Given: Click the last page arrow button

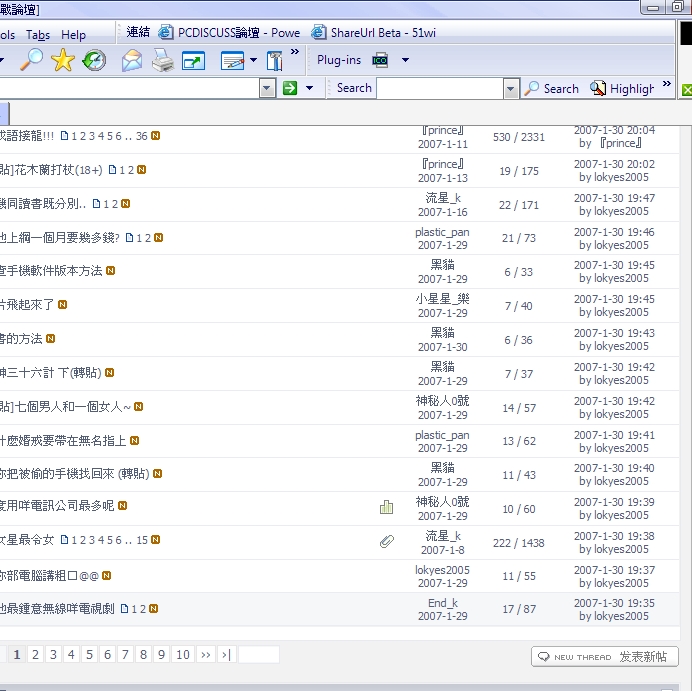Looking at the screenshot, I should coord(226,655).
